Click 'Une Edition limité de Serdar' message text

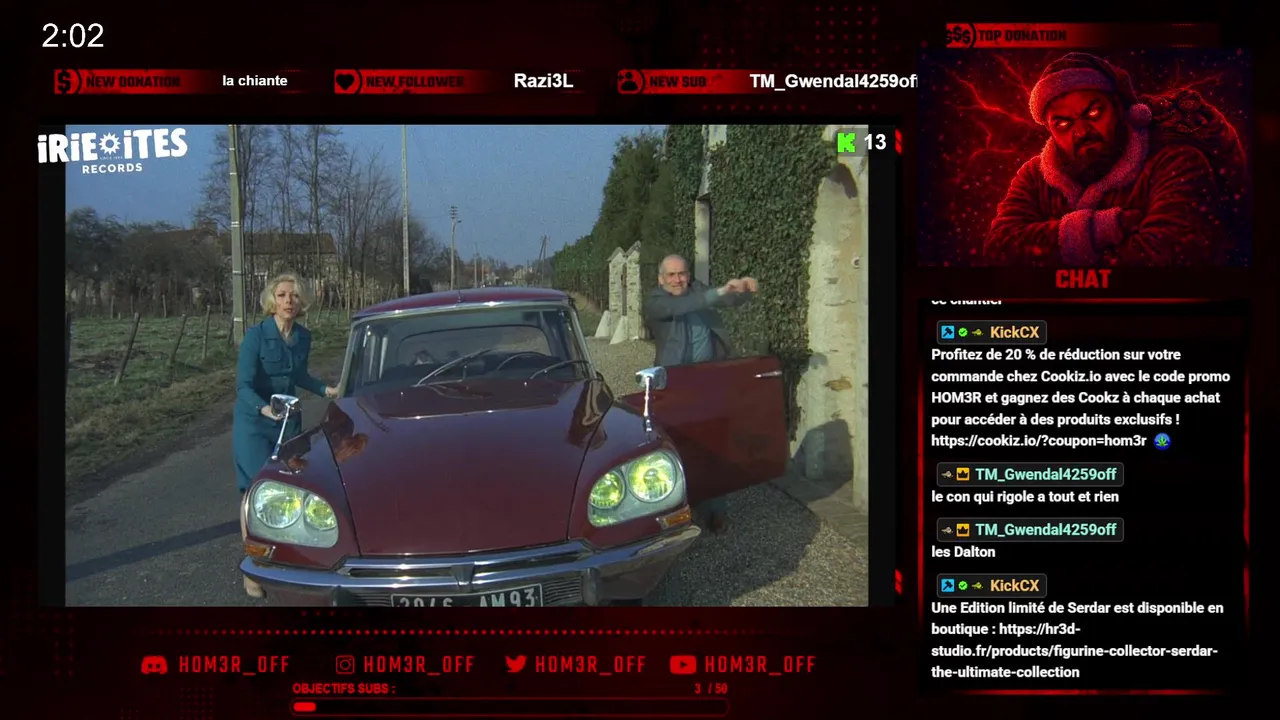coord(1077,640)
